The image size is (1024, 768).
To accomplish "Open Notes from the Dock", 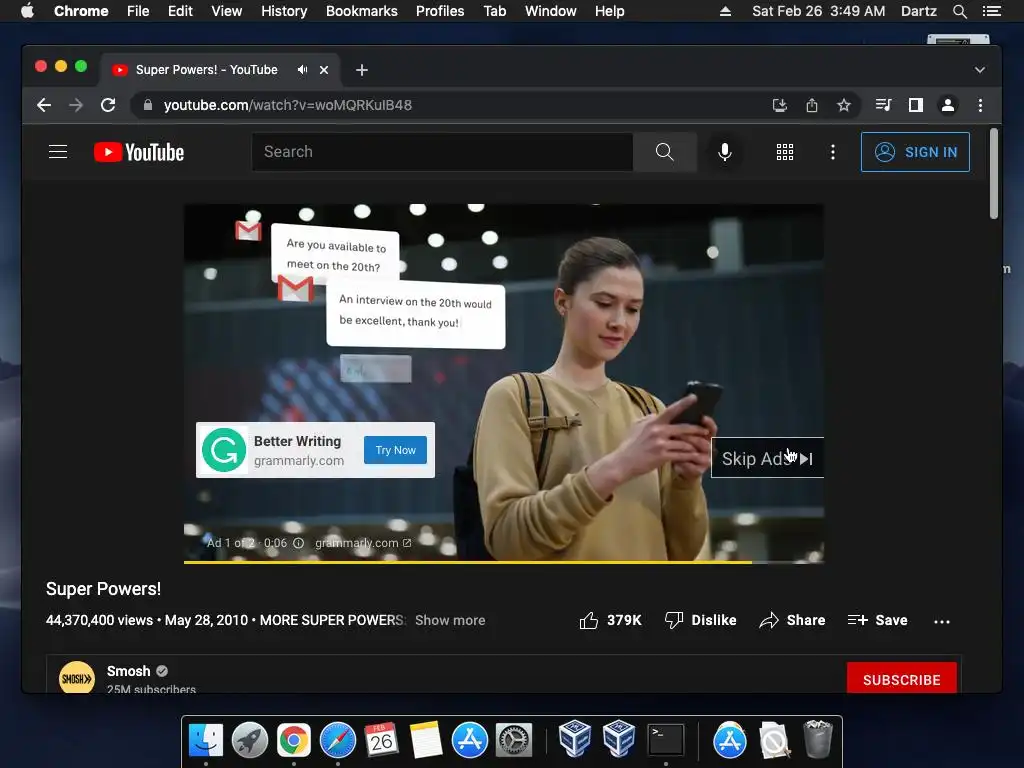I will click(x=426, y=741).
